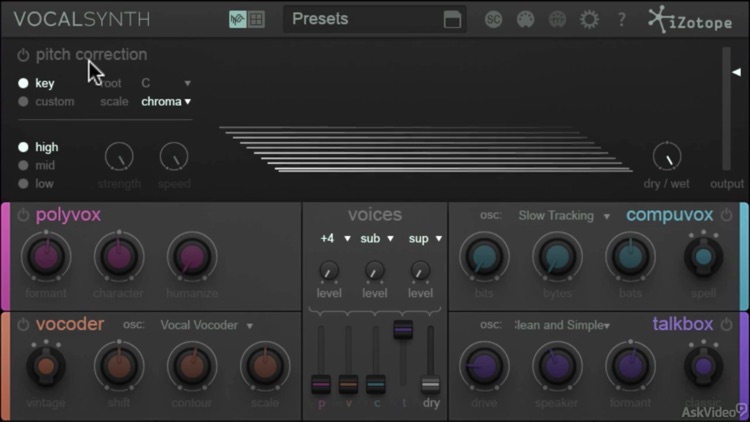The width and height of the screenshot is (750, 422).
Task: Select high vocal range radio button
Action: click(x=23, y=147)
